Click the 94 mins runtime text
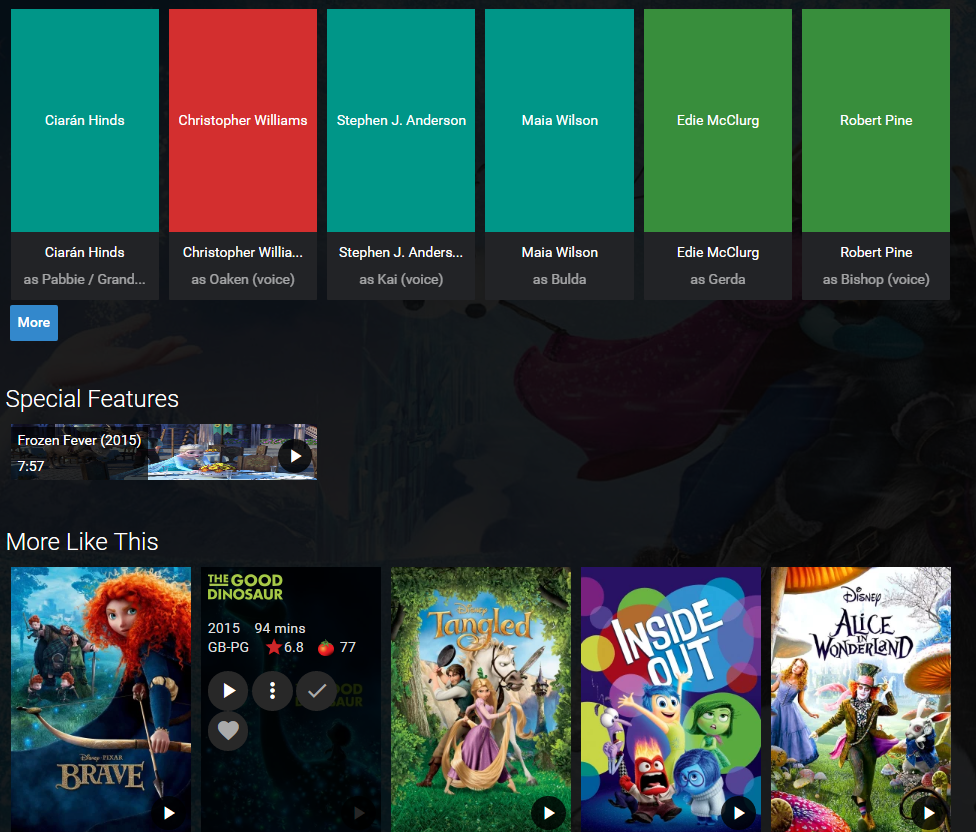This screenshot has width=976, height=832. (x=279, y=629)
